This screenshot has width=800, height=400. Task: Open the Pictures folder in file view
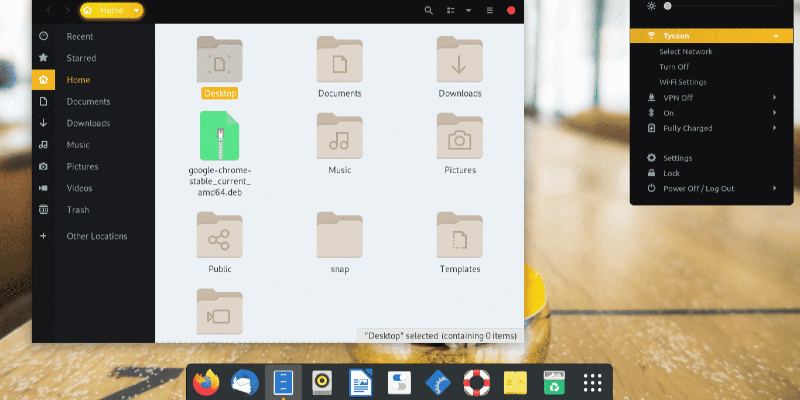[x=460, y=136]
